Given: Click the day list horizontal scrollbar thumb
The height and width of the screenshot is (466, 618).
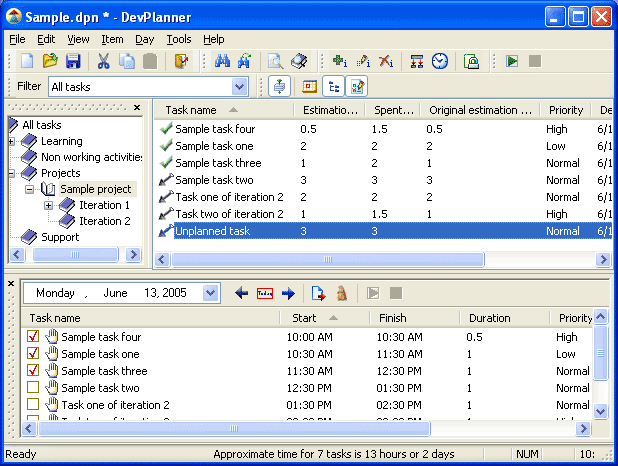Looking at the screenshot, I should tap(234, 429).
